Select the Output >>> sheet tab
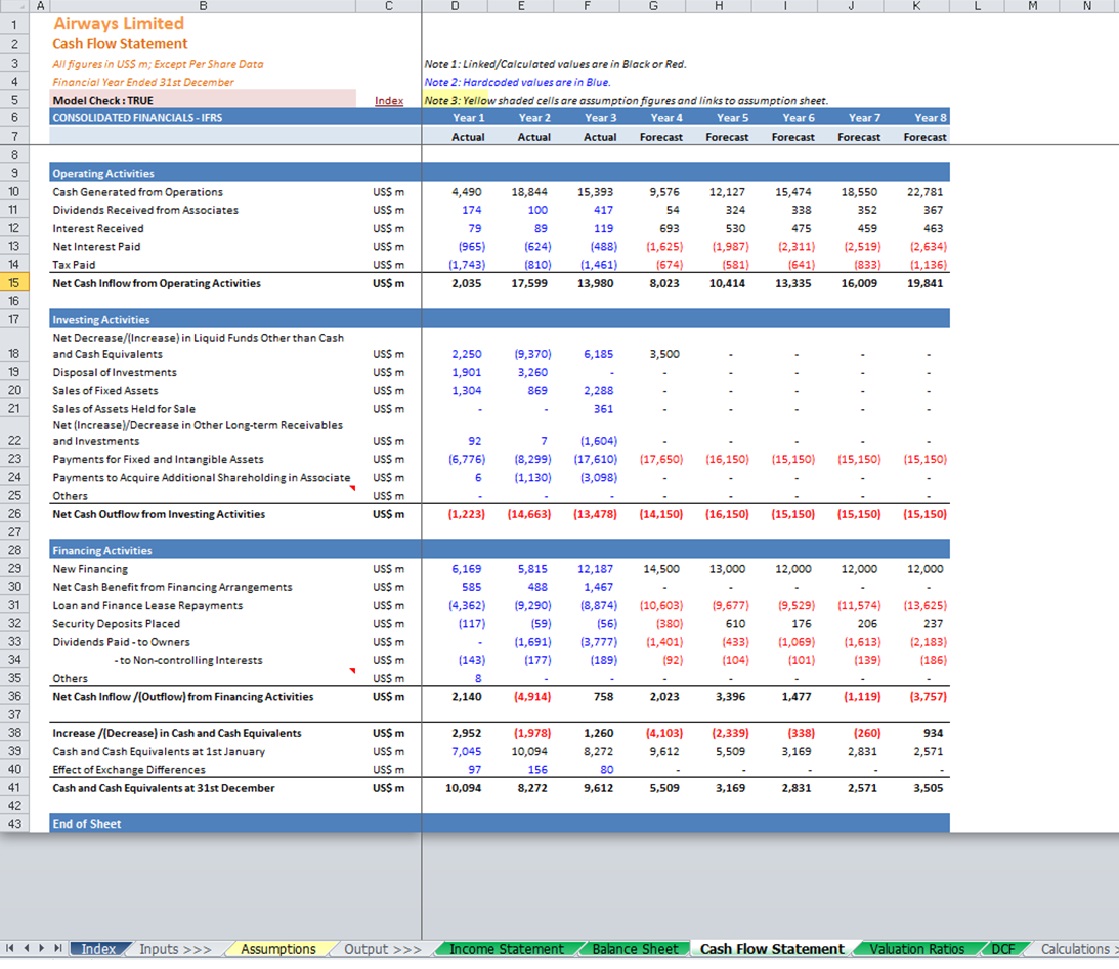This screenshot has height=969, width=1119. coord(383,949)
